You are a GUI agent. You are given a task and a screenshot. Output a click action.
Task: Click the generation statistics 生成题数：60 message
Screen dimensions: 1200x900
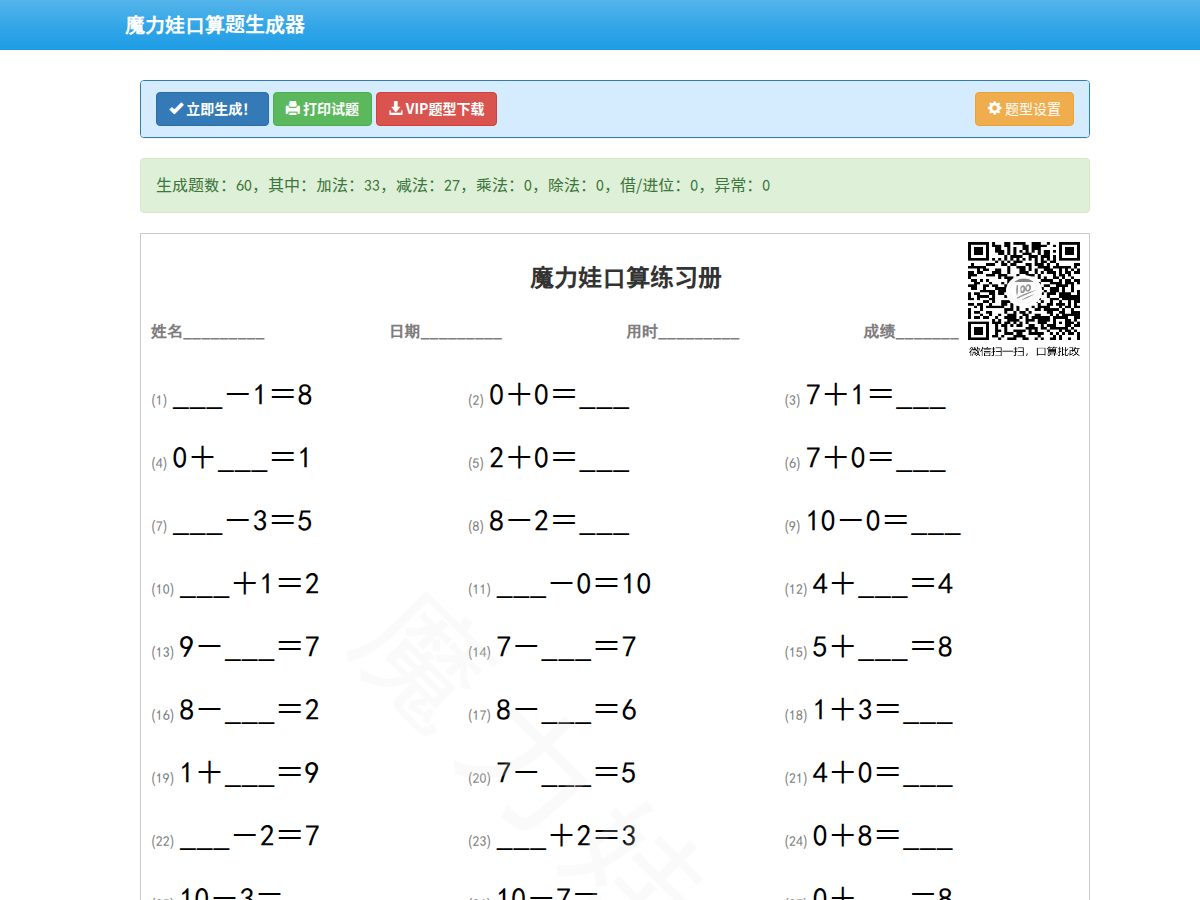(463, 185)
